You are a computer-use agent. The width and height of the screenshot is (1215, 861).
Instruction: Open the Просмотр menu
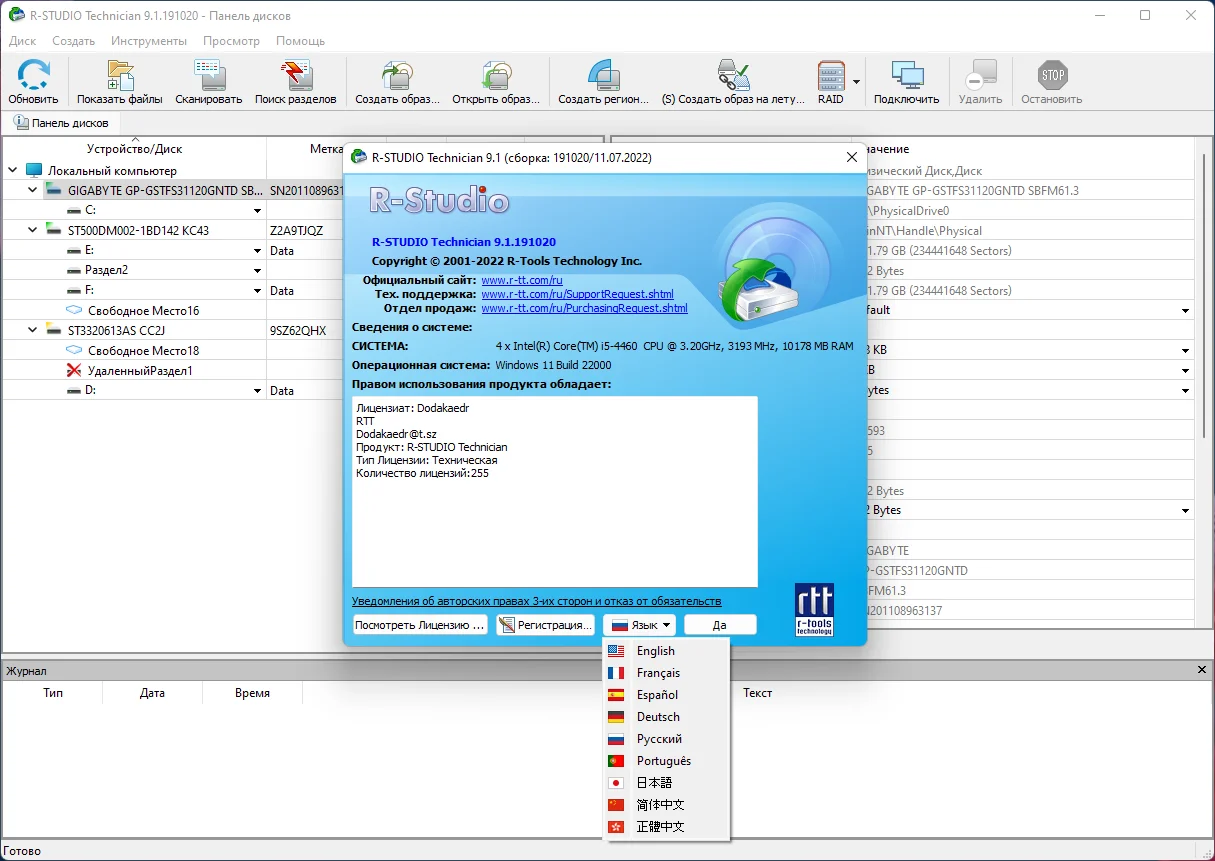(x=231, y=41)
